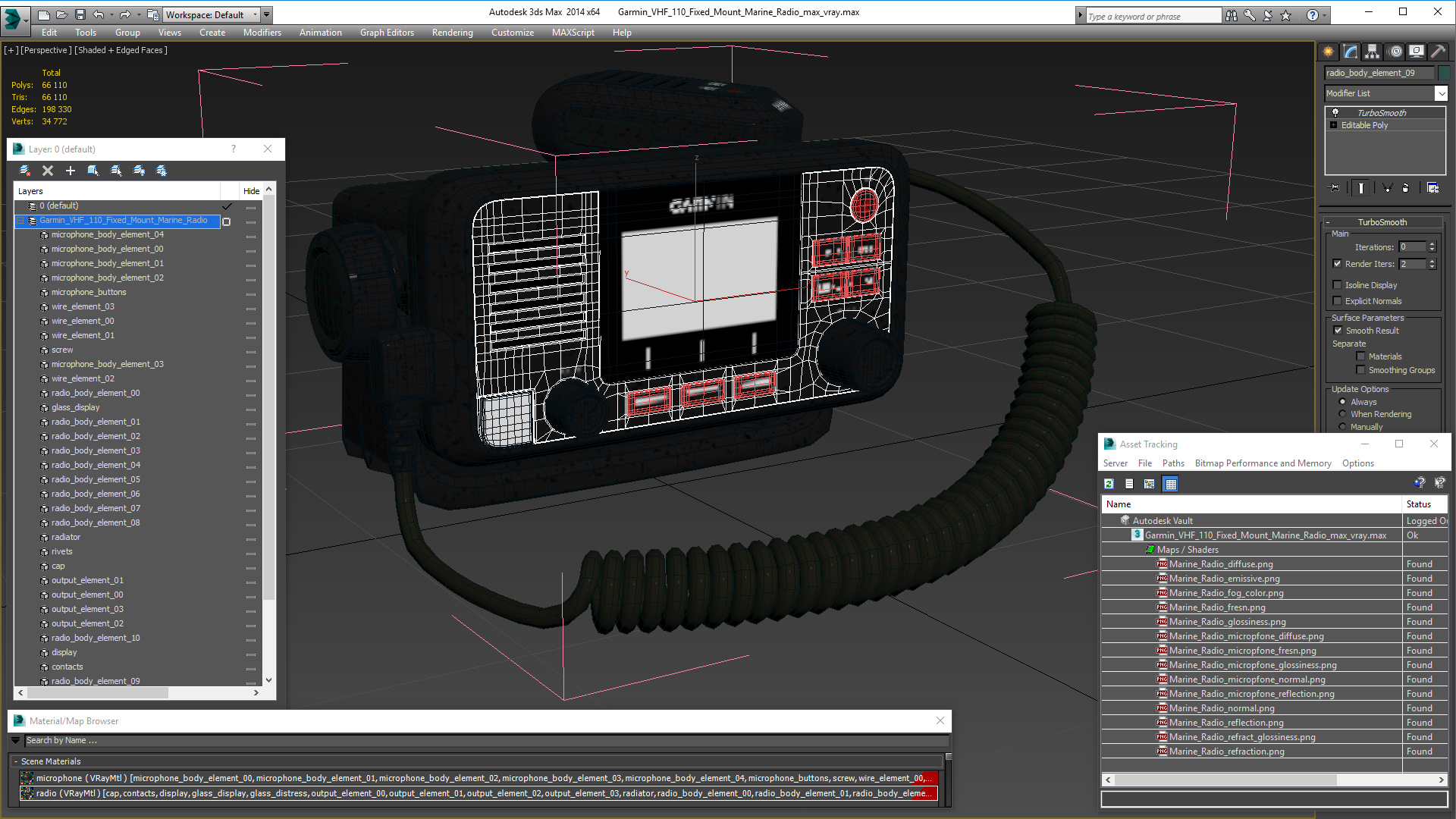Screen dimensions: 1456x819
Task: Enable Isoline Display checkbox
Action: click(1337, 285)
